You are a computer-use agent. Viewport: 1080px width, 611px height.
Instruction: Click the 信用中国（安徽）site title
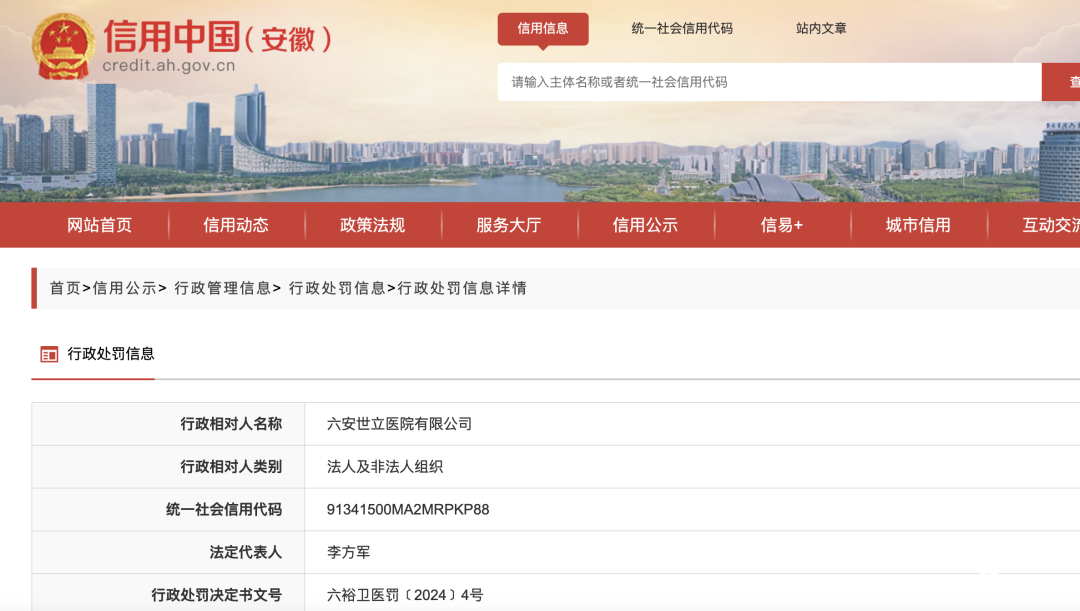[x=218, y=37]
